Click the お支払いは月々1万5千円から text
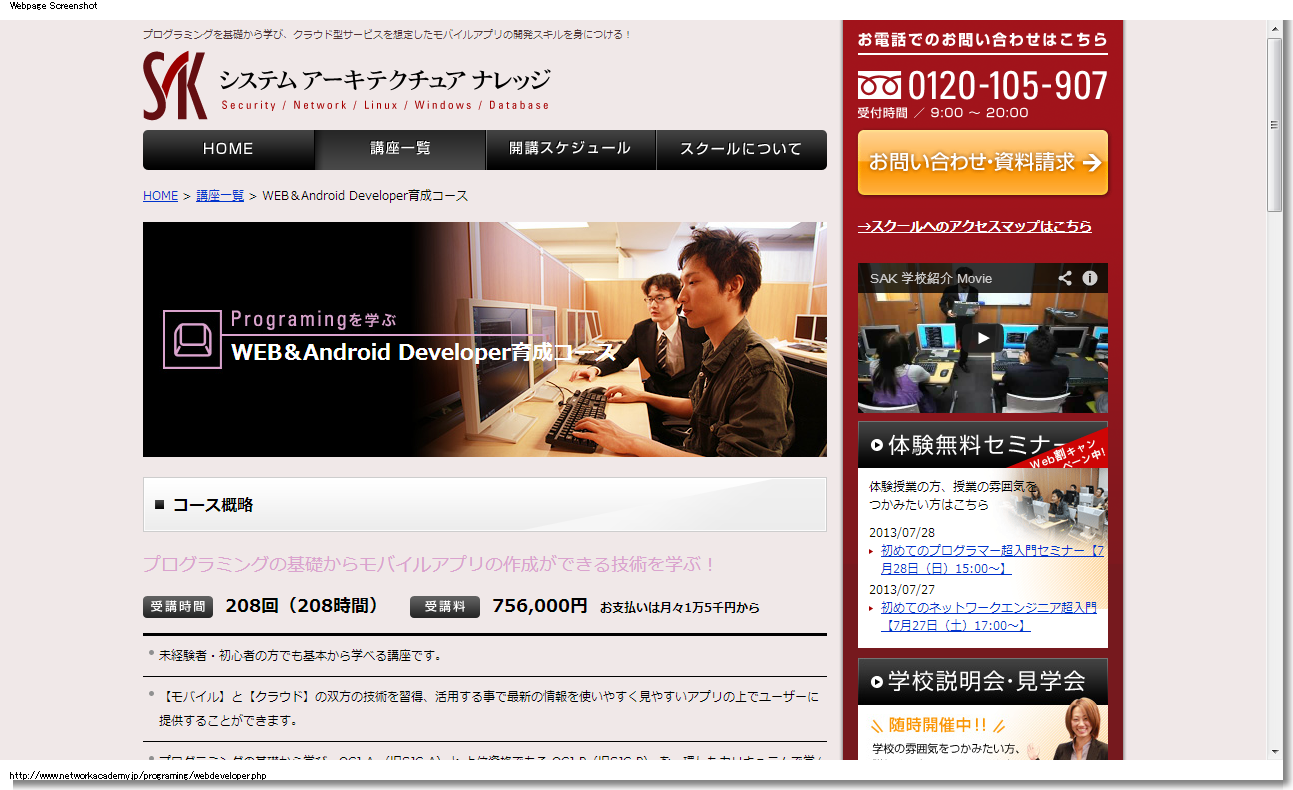 tap(680, 607)
